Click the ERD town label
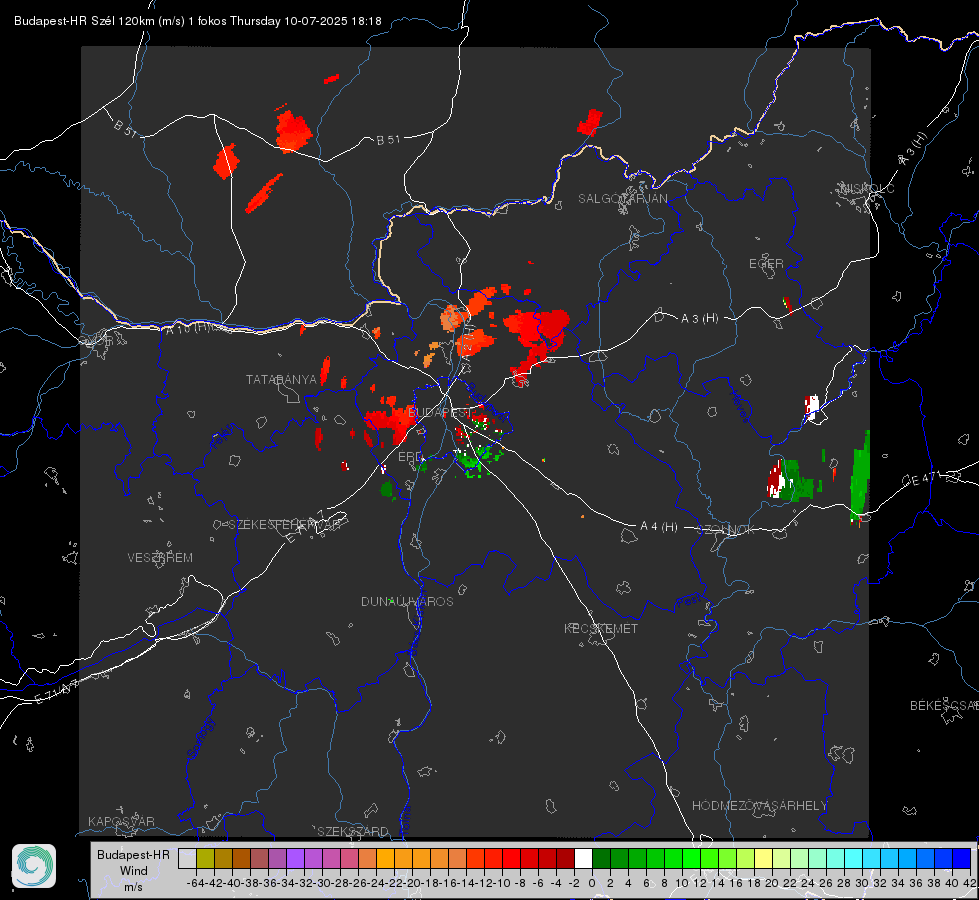This screenshot has height=900, width=979. coord(410,457)
